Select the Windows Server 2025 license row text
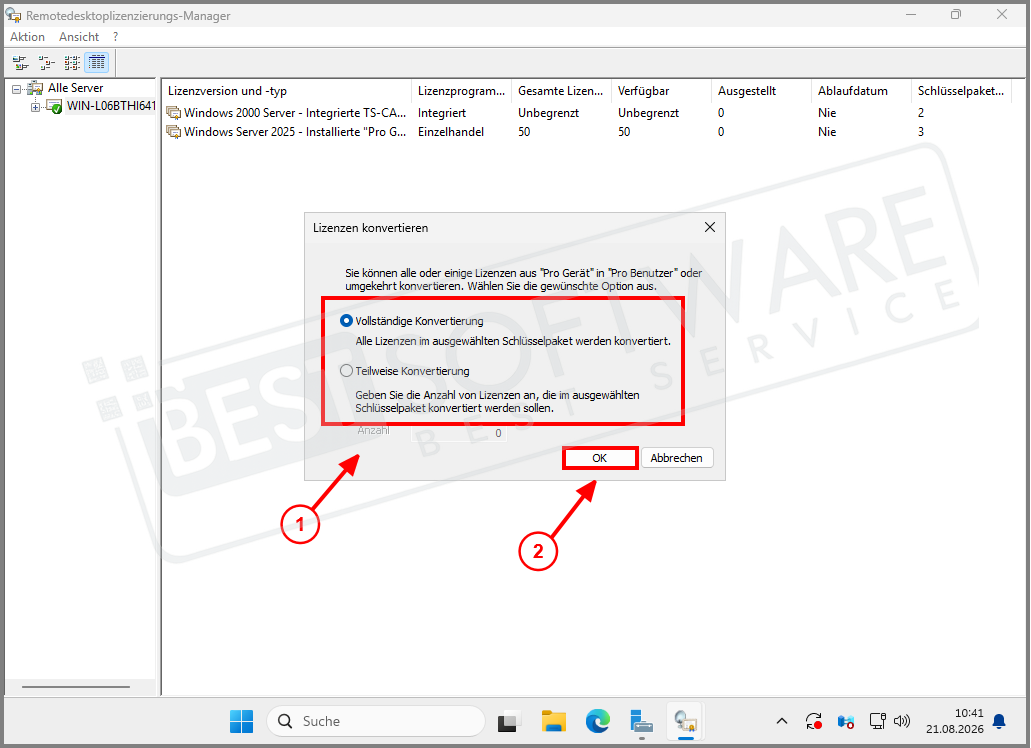 click(295, 132)
